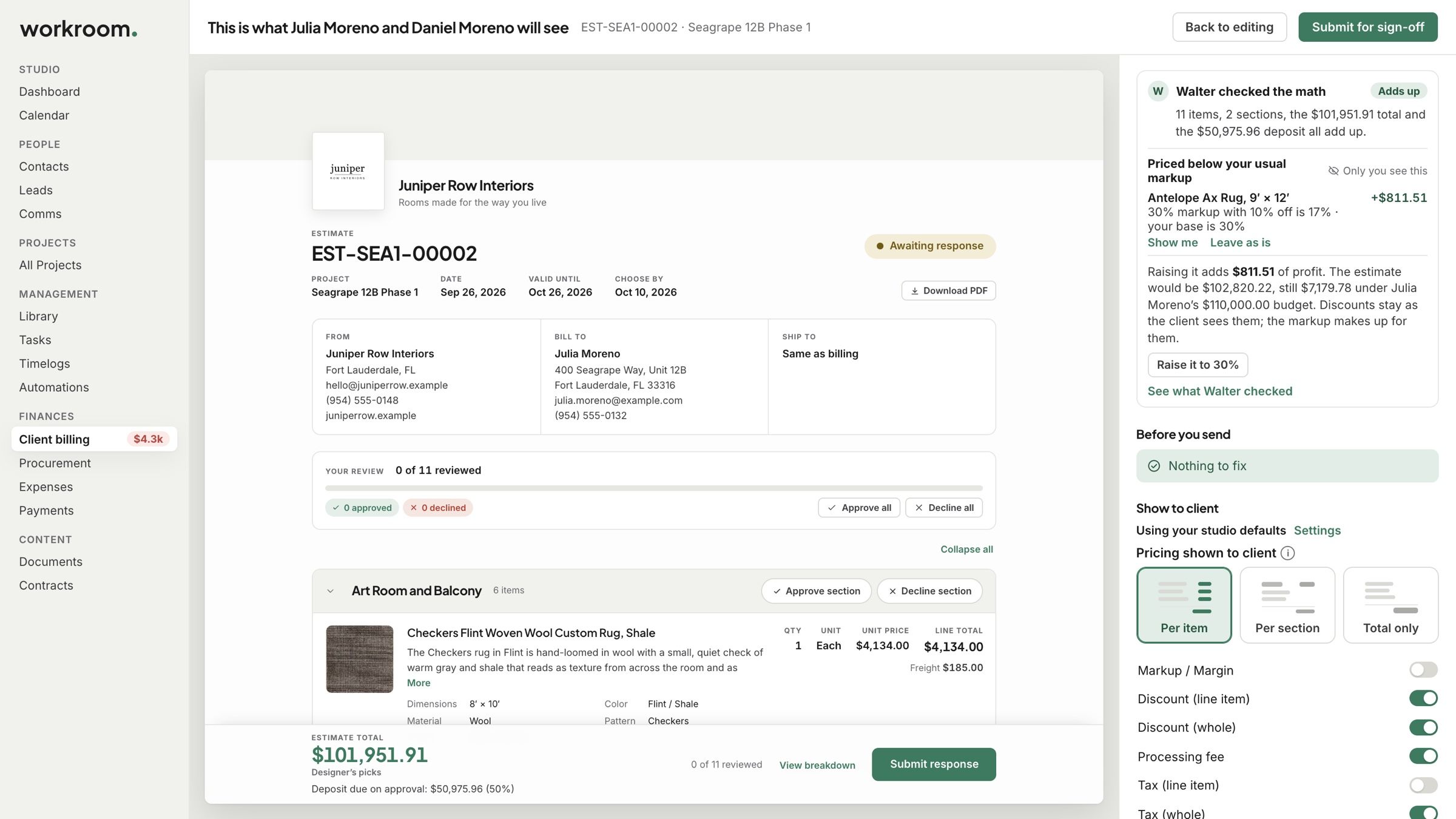Click the +$811.51 profit amount
Viewport: 1456px width, 819px height.
point(1398,198)
